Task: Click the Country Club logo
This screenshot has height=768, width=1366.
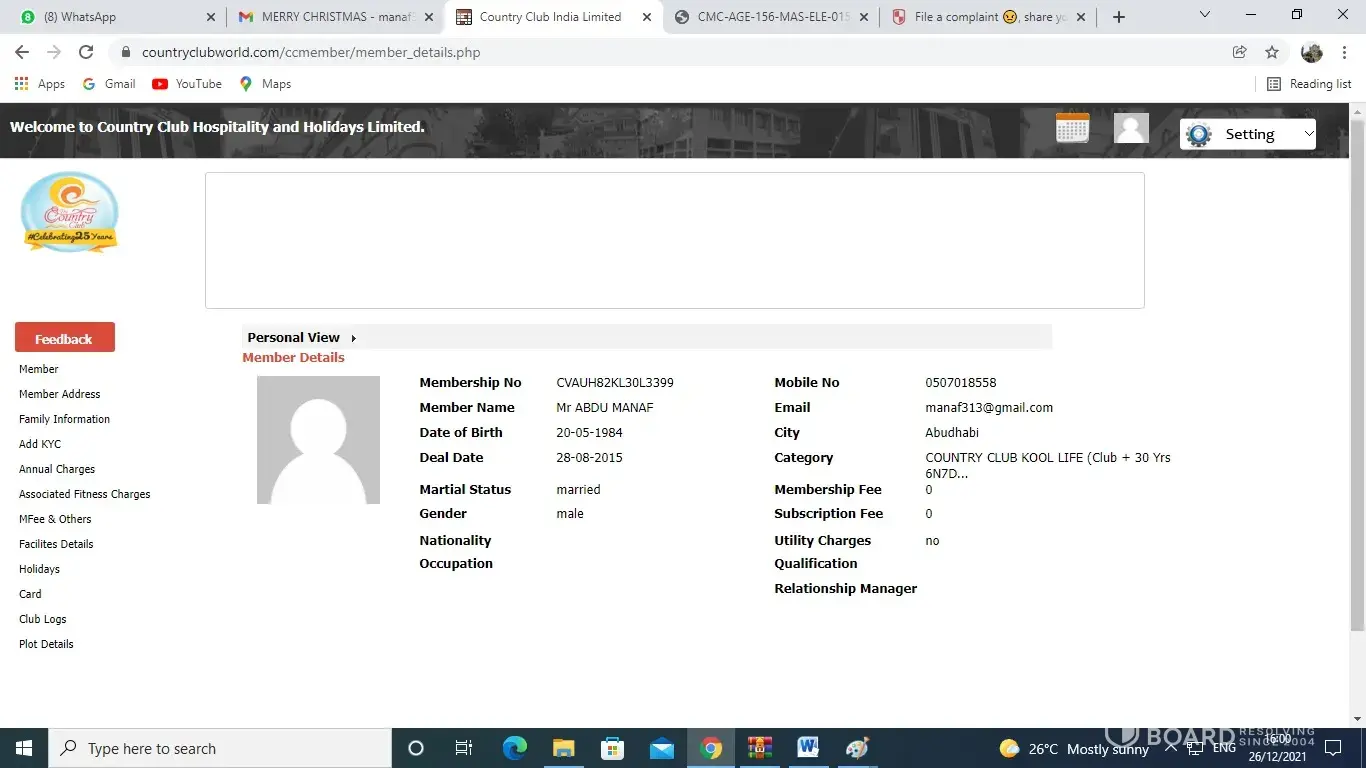Action: (x=70, y=212)
